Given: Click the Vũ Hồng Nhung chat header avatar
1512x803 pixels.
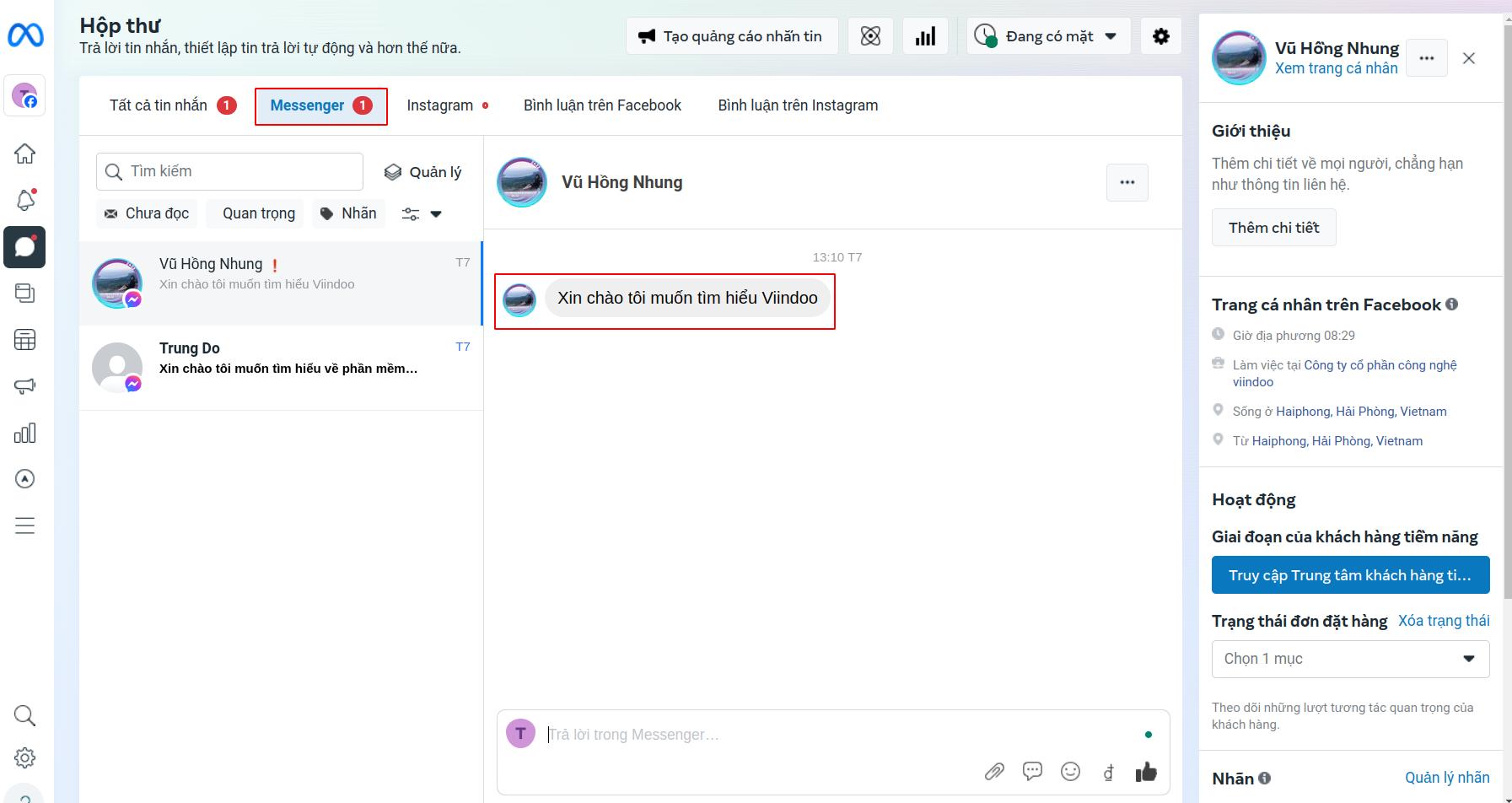Looking at the screenshot, I should coord(522,182).
